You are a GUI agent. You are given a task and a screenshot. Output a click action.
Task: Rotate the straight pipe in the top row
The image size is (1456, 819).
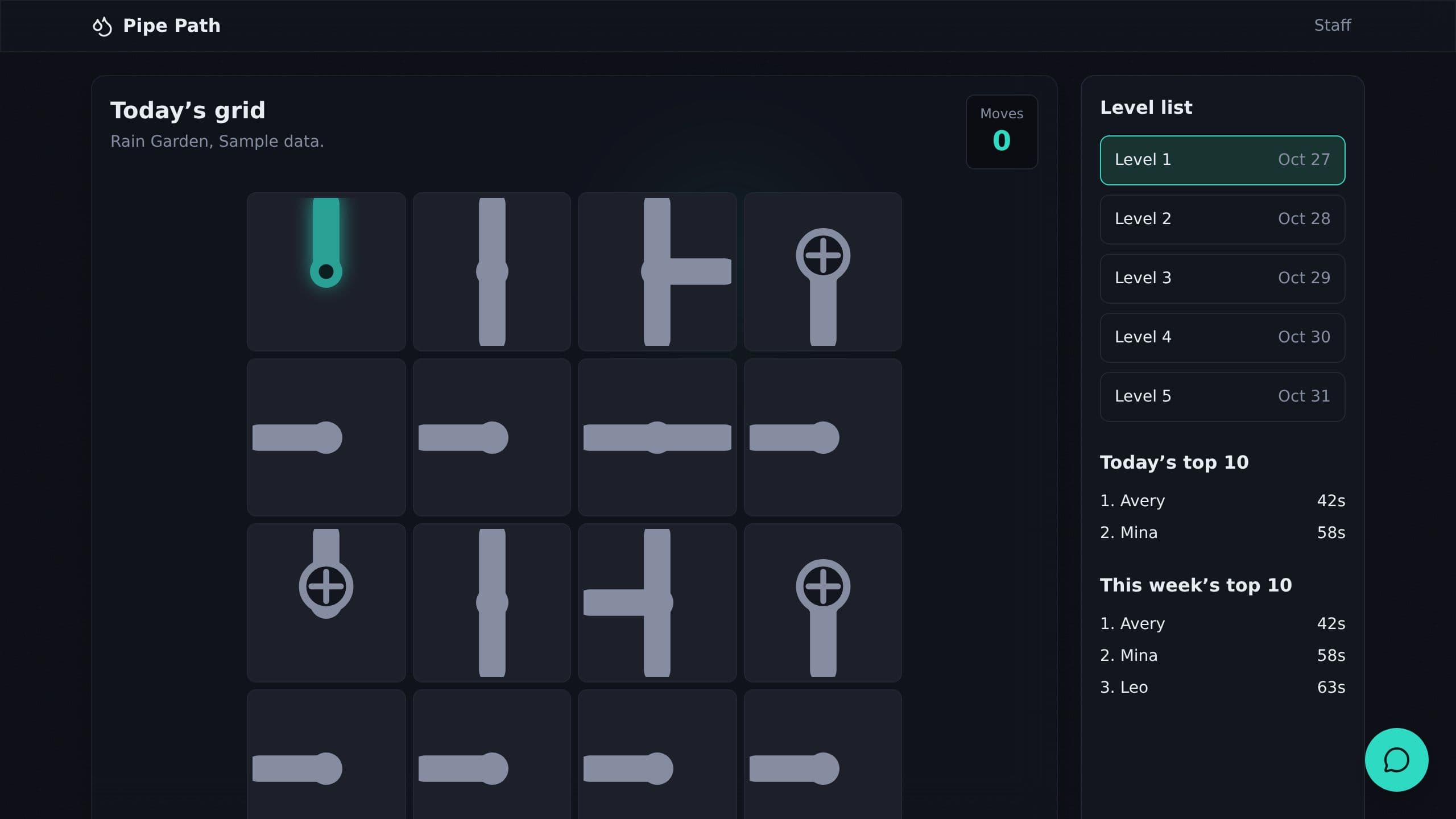(x=492, y=271)
